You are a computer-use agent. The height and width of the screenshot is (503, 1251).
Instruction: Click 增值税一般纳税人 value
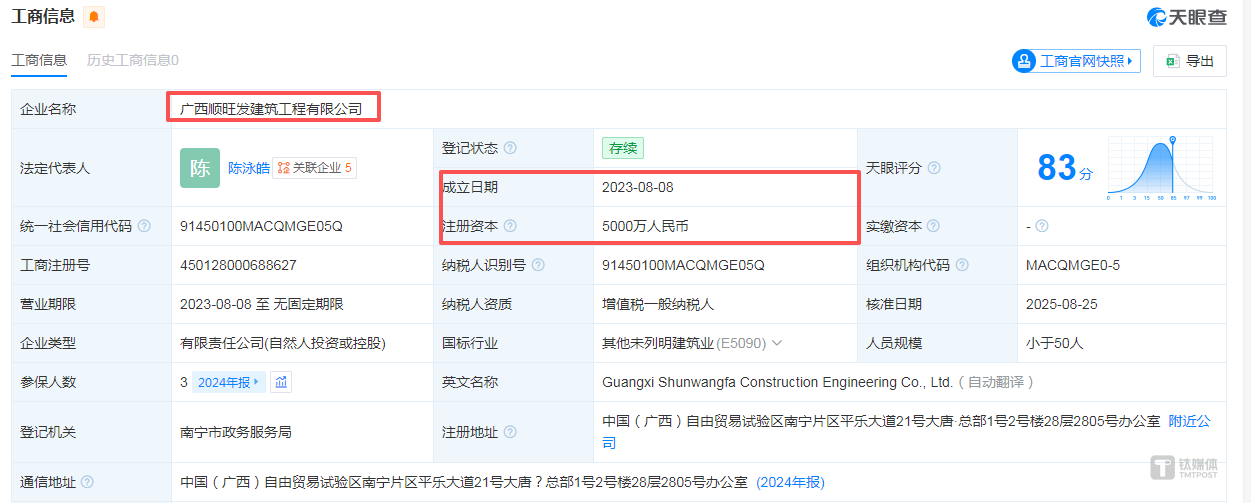pyautogui.click(x=658, y=304)
